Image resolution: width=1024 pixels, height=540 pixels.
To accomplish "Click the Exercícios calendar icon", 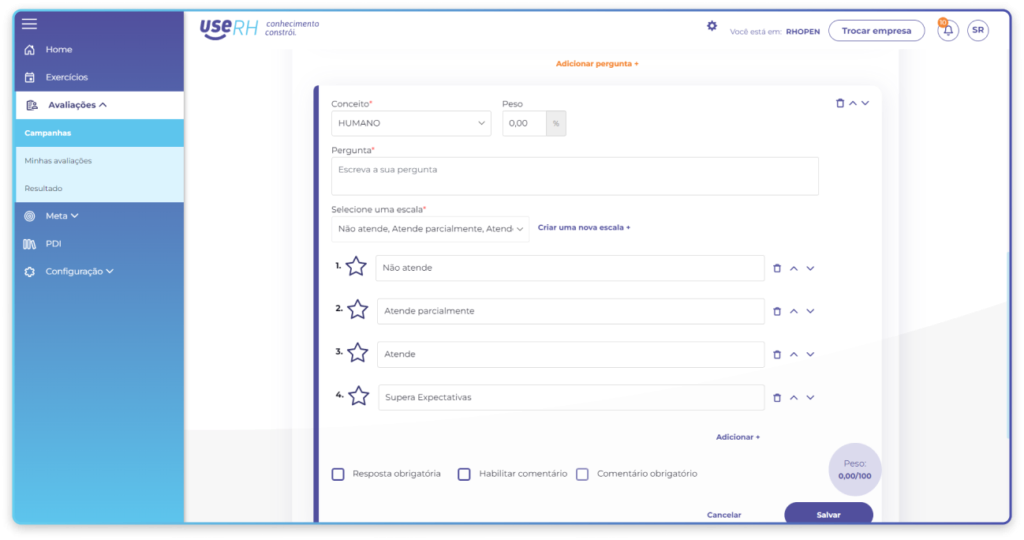I will coord(29,77).
